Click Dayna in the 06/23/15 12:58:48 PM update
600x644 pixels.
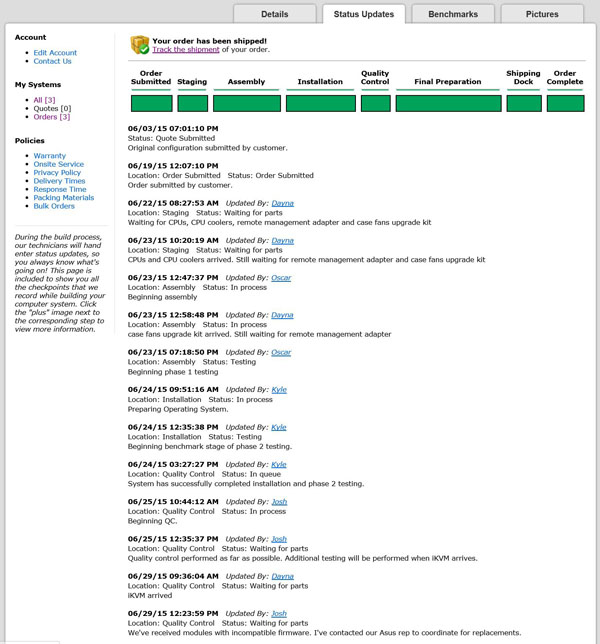point(282,315)
